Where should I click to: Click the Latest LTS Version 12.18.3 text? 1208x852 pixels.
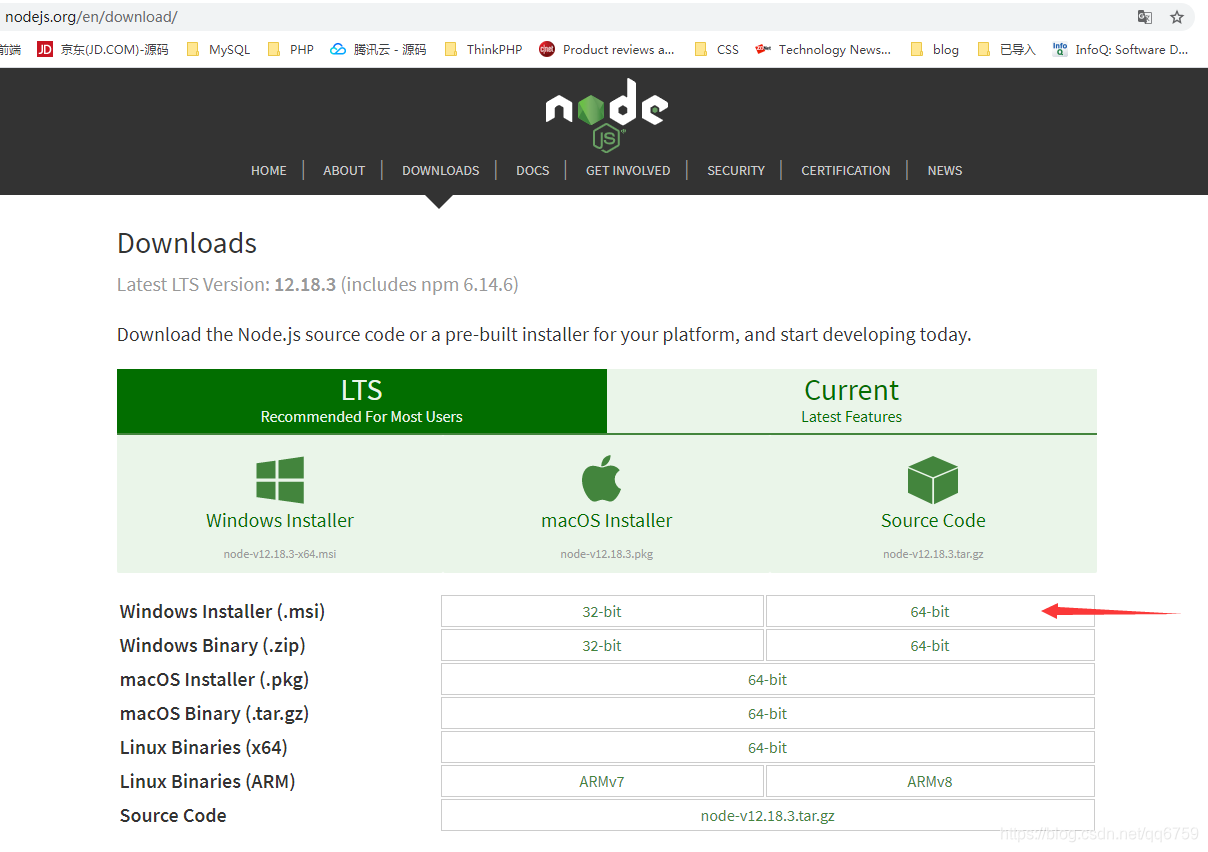point(317,285)
